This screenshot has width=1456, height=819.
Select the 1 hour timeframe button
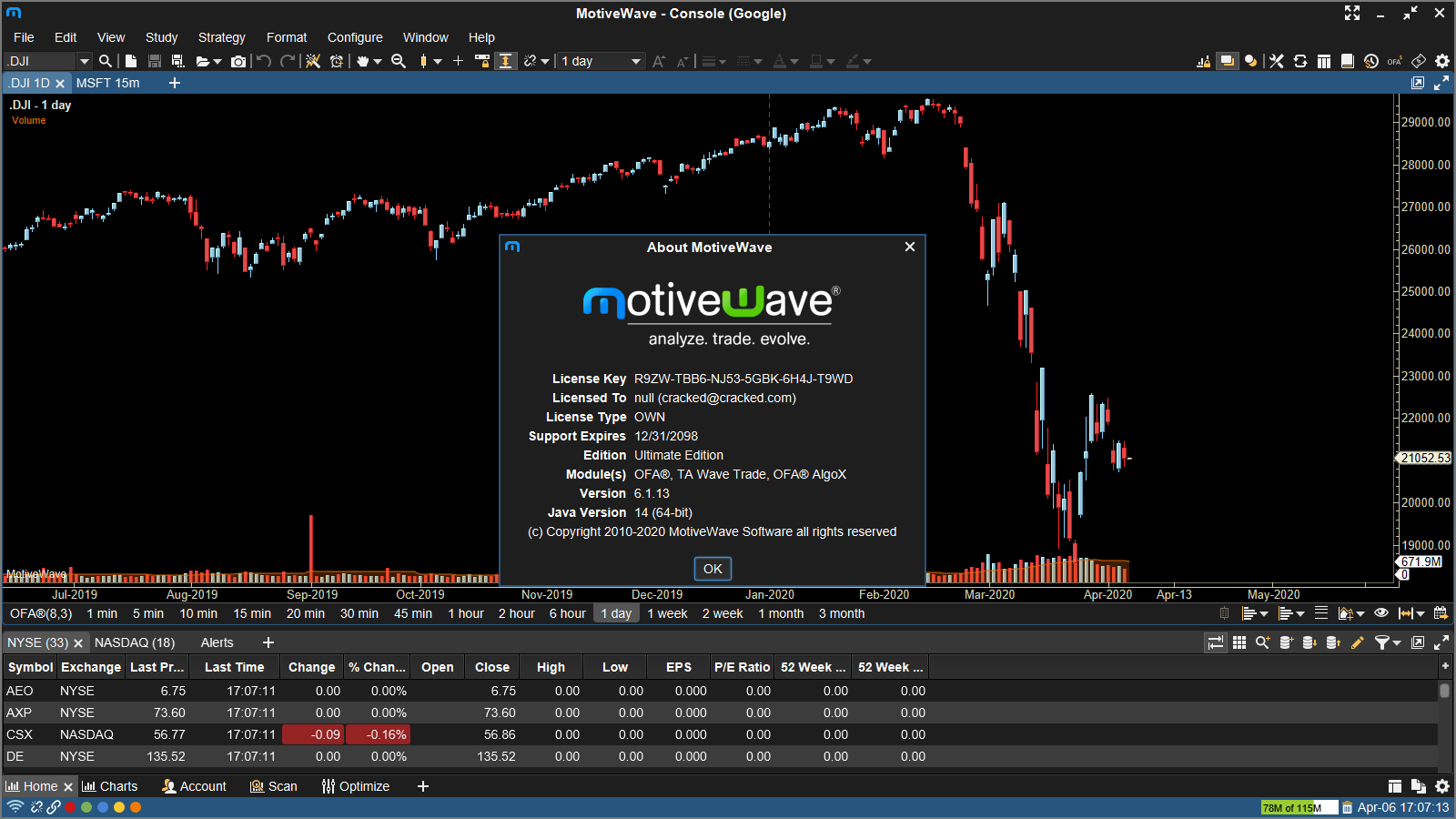(x=466, y=613)
